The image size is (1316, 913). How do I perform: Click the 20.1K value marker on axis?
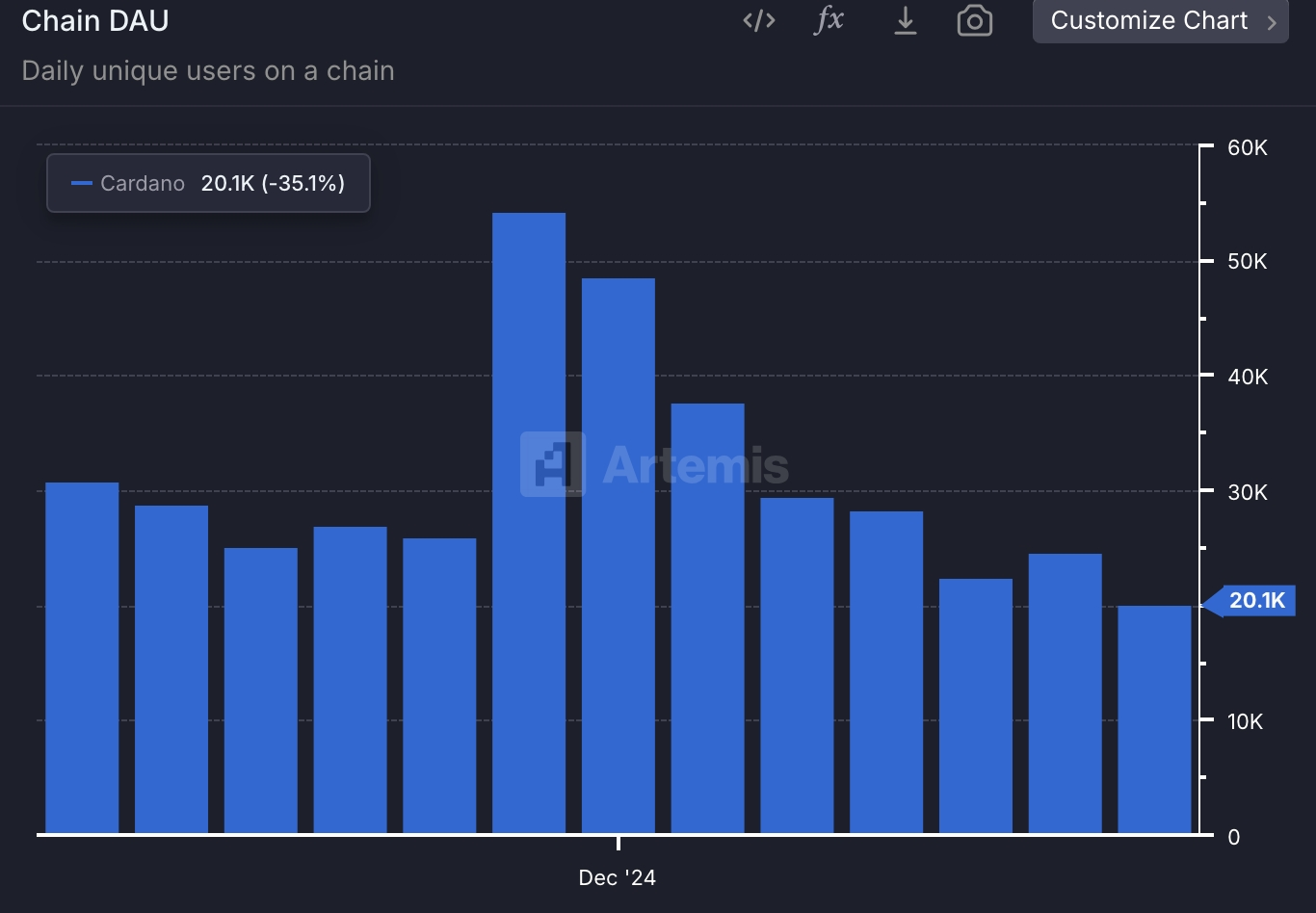point(1250,601)
